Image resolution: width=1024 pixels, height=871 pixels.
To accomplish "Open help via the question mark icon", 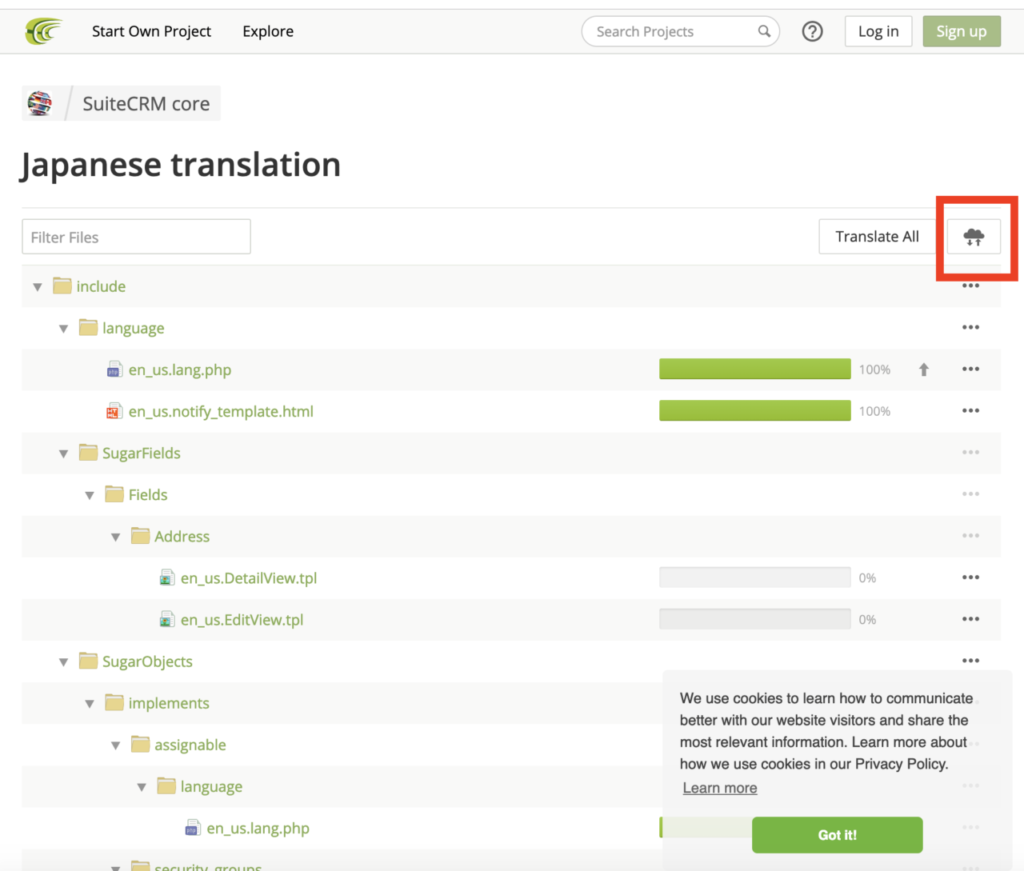I will click(812, 31).
